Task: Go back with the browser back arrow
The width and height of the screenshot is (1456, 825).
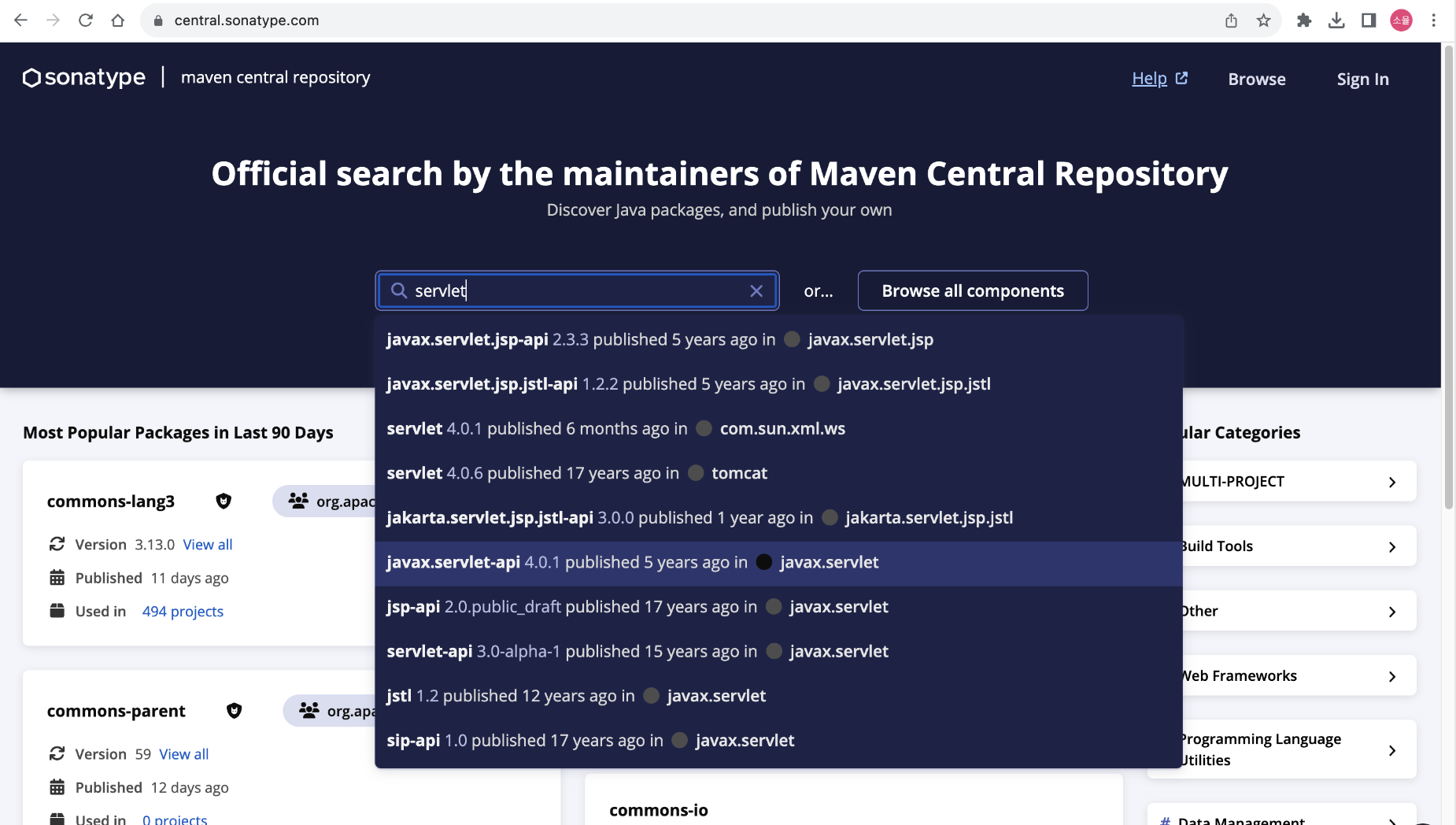Action: pos(21,20)
